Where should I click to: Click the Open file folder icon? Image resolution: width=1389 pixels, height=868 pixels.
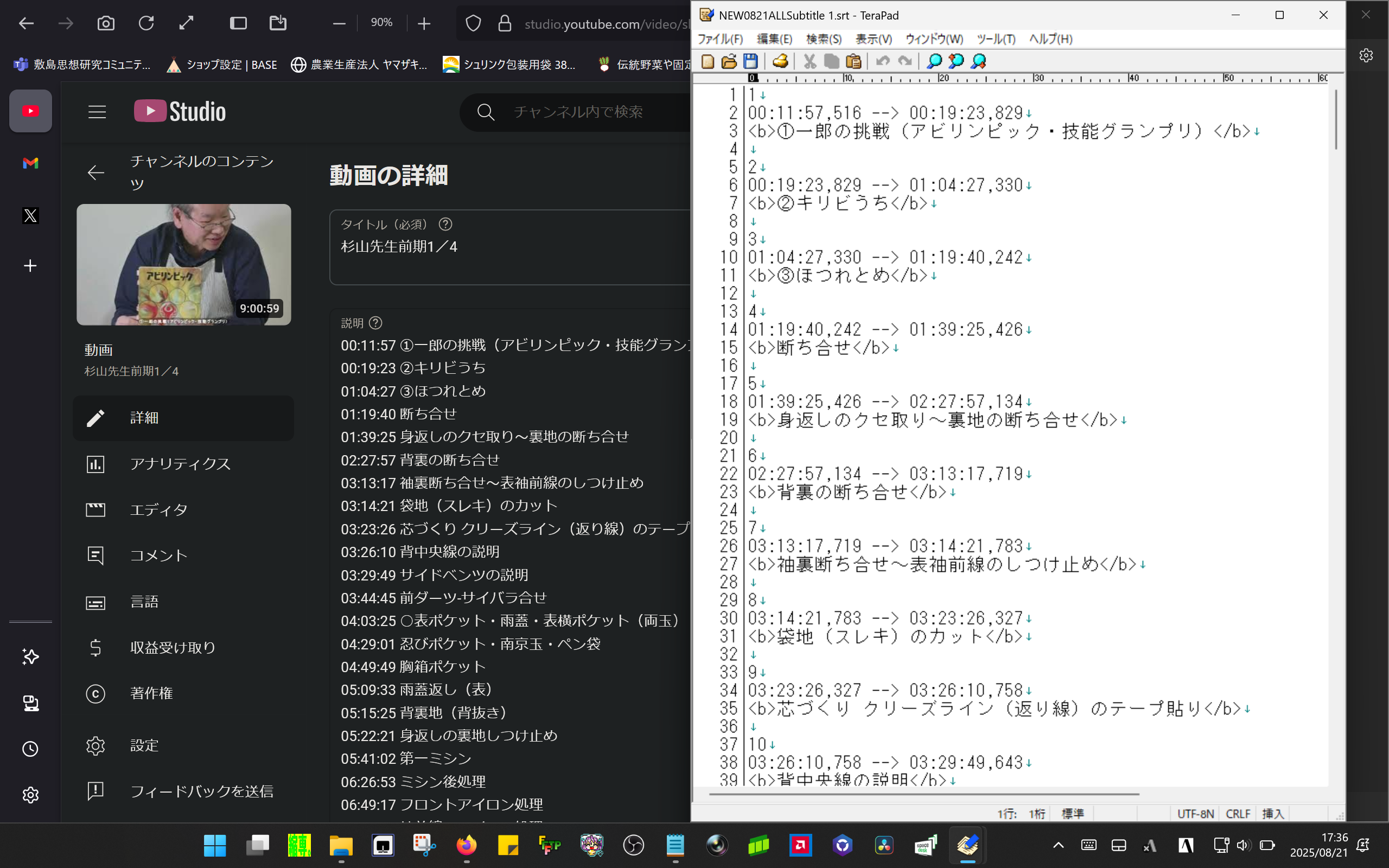729,61
